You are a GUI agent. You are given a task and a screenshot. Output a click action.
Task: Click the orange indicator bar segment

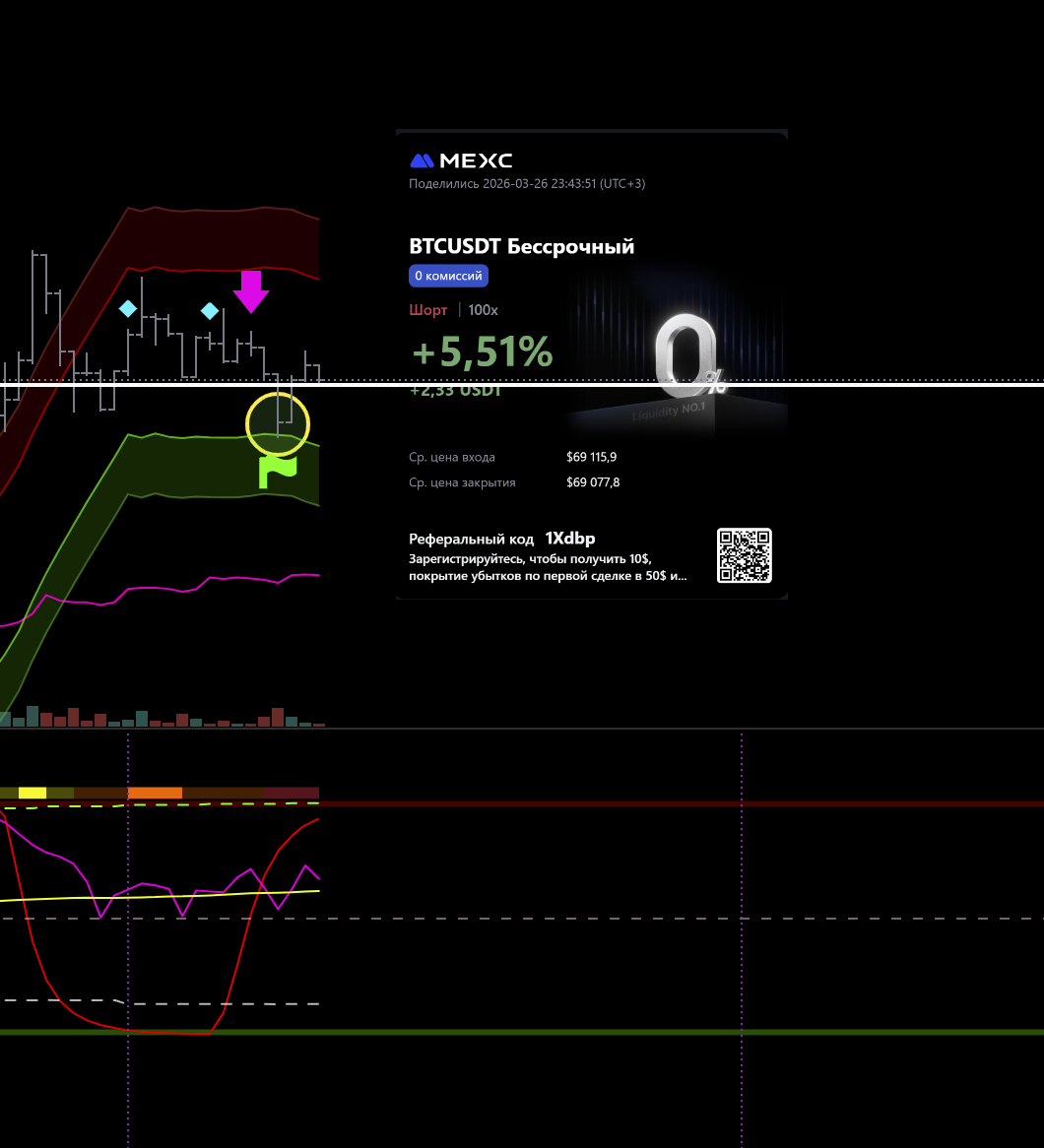click(x=155, y=793)
